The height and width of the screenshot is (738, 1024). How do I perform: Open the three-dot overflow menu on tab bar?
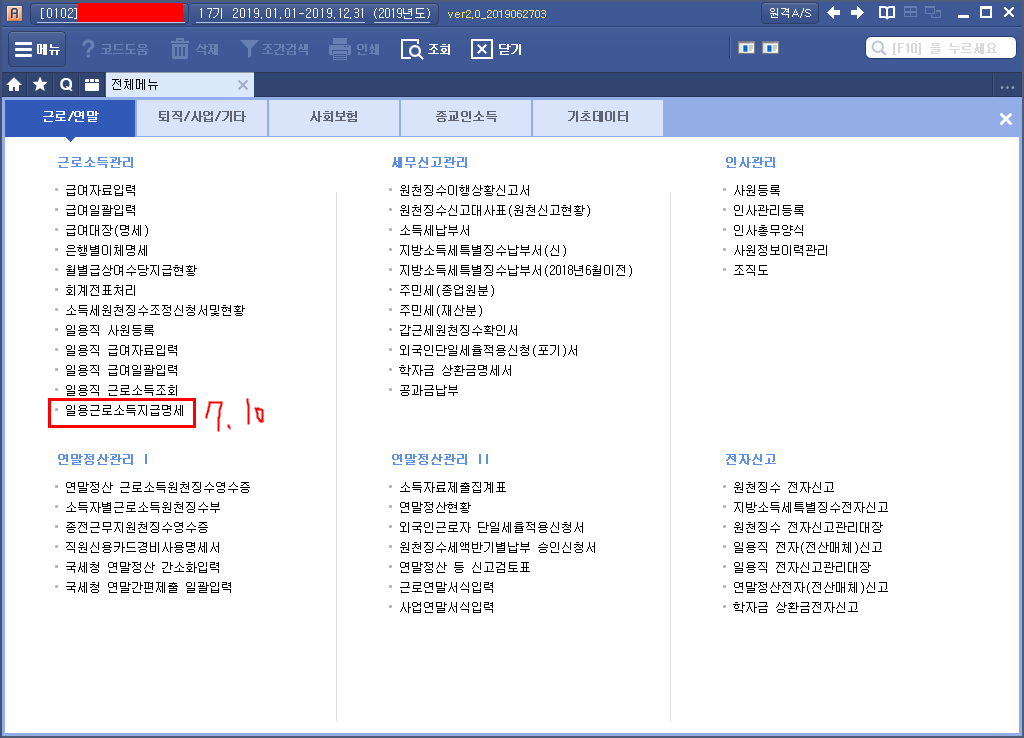tap(1007, 87)
